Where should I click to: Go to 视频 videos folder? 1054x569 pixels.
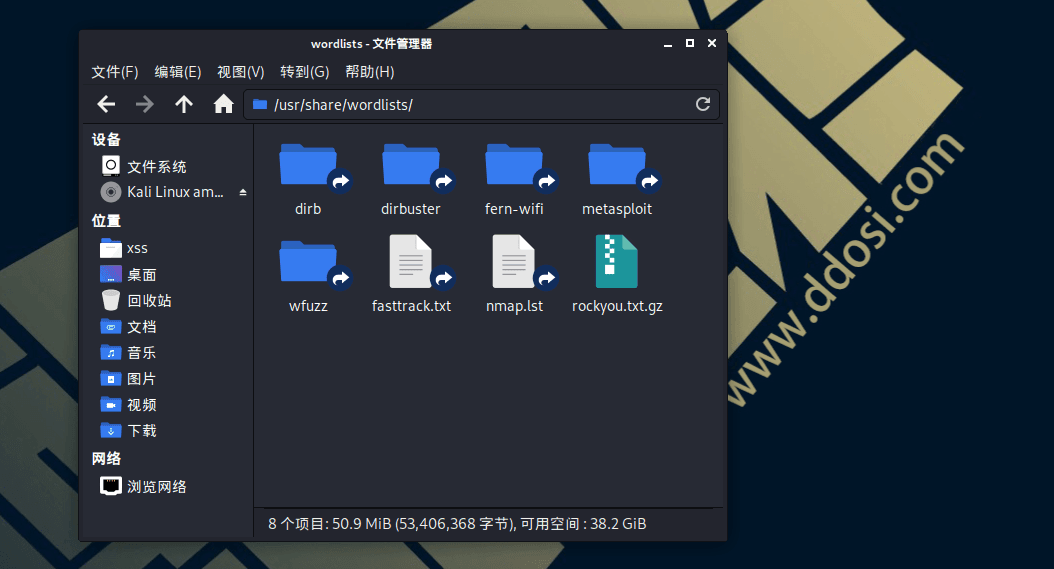point(128,405)
